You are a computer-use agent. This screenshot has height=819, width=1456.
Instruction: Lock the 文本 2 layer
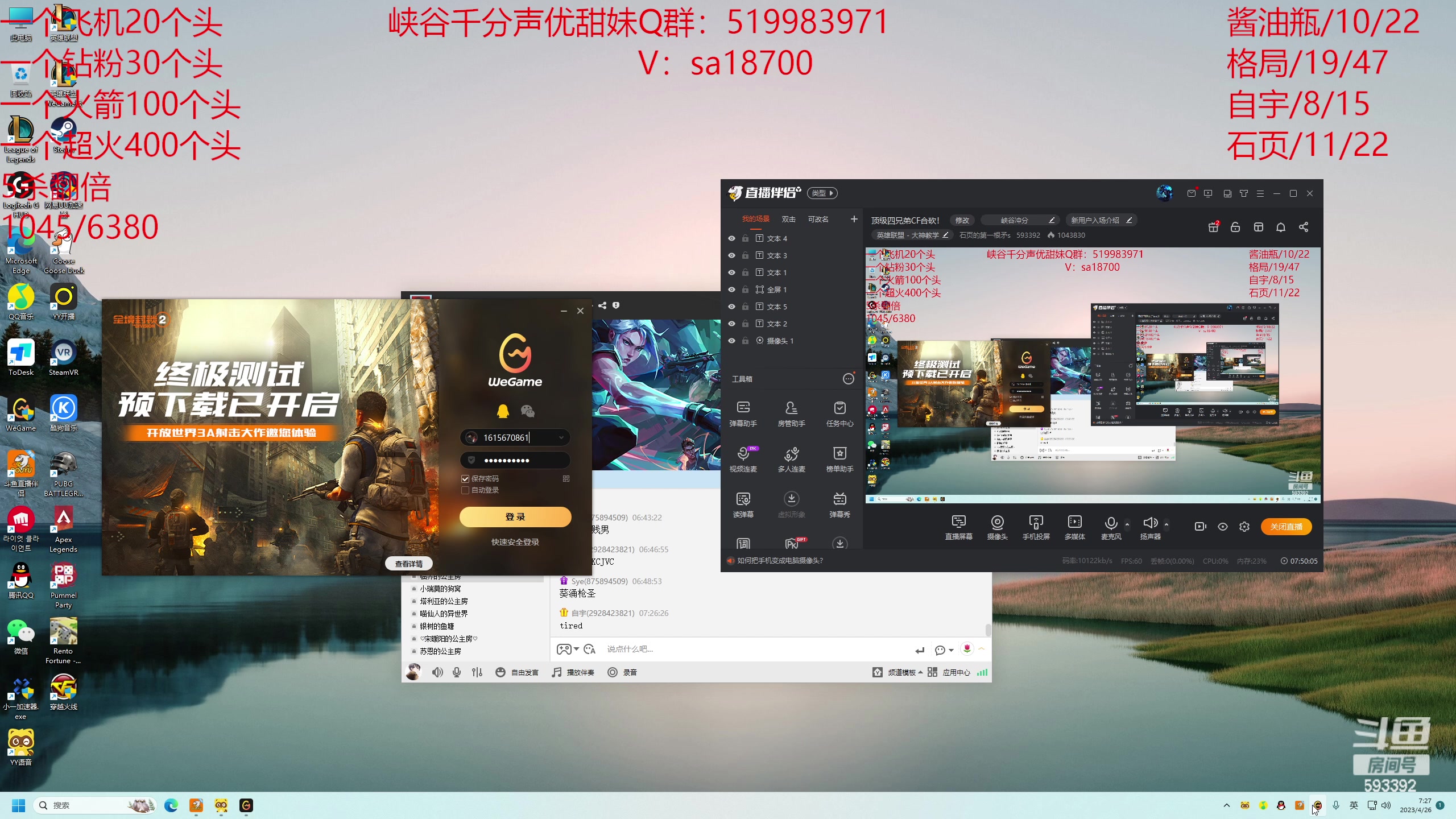[745, 324]
